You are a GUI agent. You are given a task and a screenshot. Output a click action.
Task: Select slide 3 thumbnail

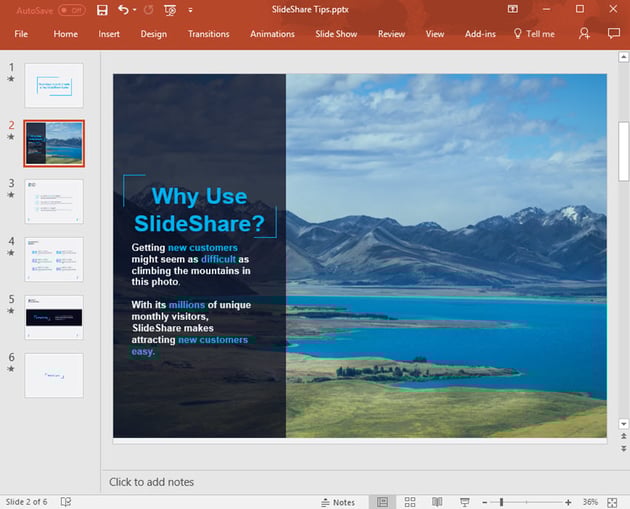54,201
